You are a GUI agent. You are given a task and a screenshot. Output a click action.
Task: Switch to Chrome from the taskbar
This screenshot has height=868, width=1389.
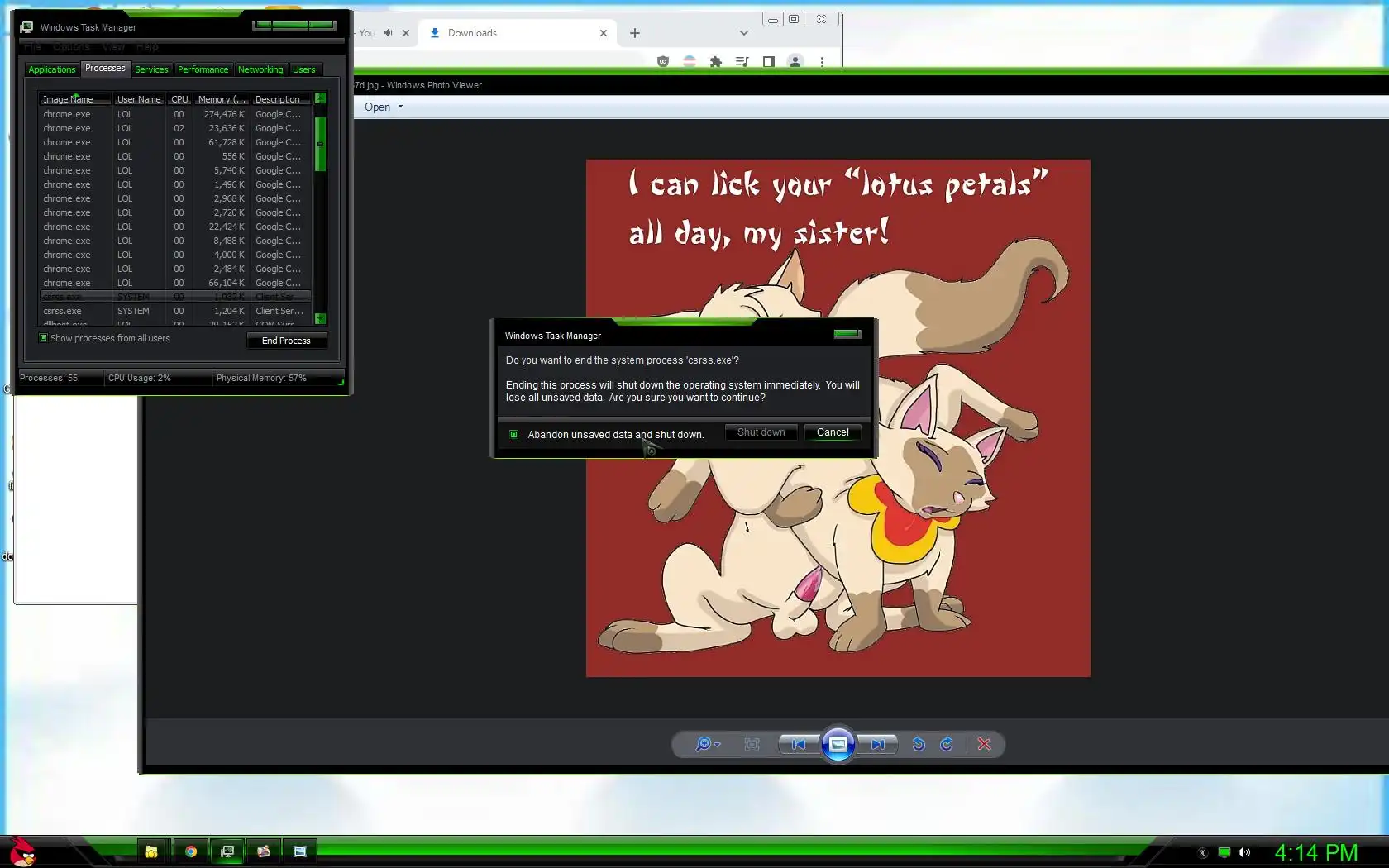pos(191,851)
